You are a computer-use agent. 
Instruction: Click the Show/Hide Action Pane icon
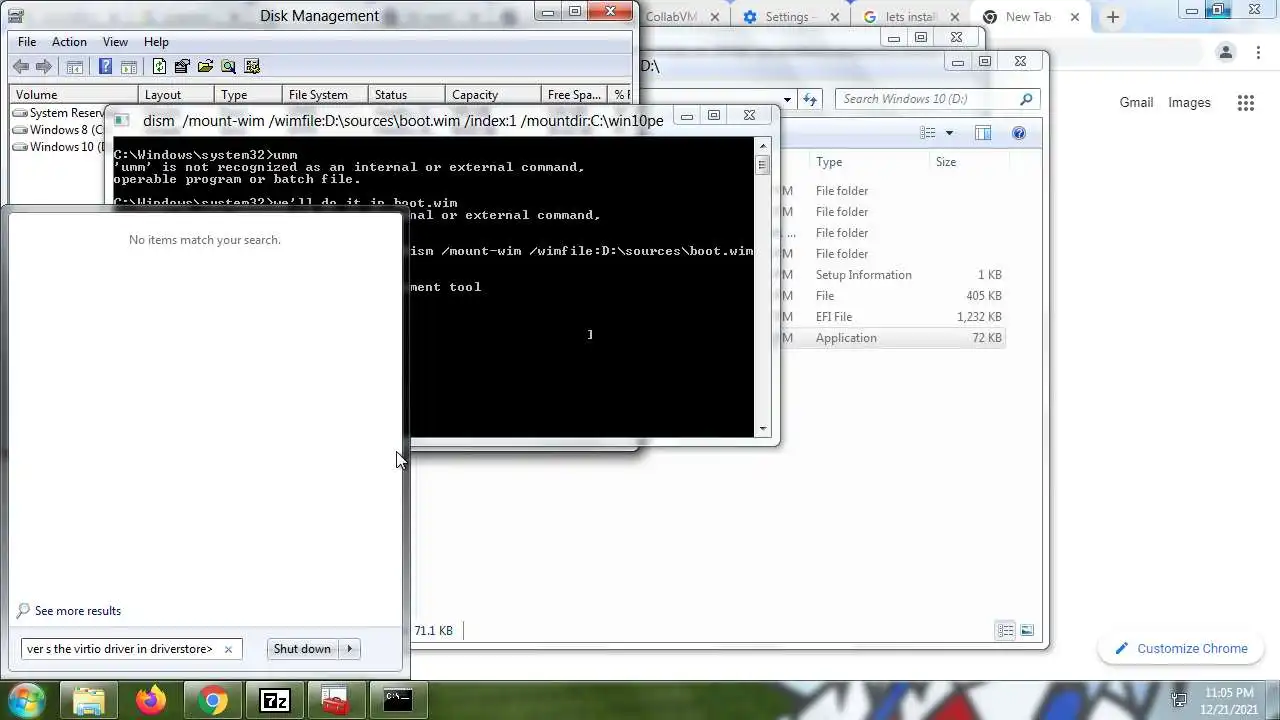pos(129,66)
